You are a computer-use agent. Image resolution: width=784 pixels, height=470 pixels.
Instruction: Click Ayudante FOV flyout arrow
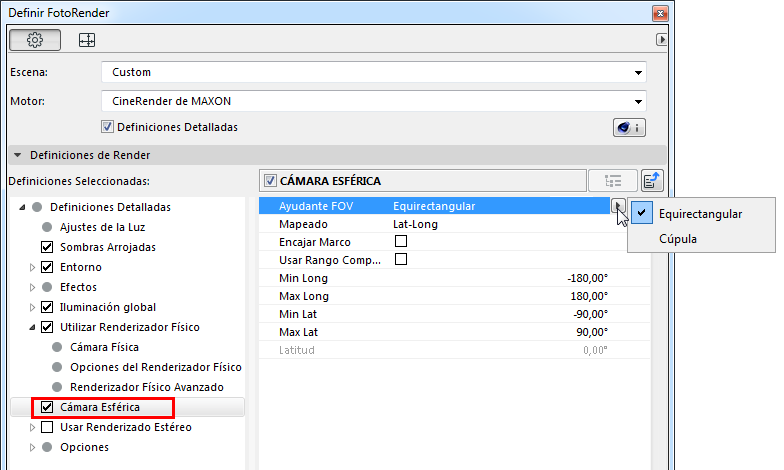(618, 206)
